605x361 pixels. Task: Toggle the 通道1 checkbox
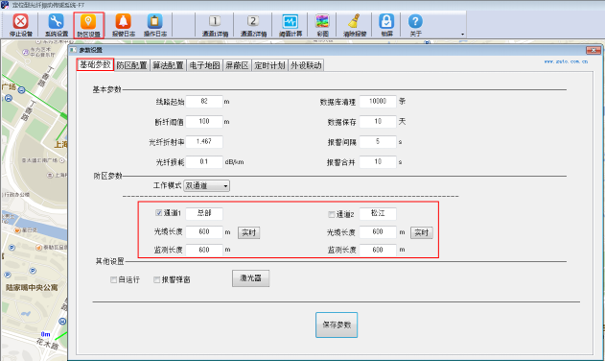pyautogui.click(x=159, y=213)
